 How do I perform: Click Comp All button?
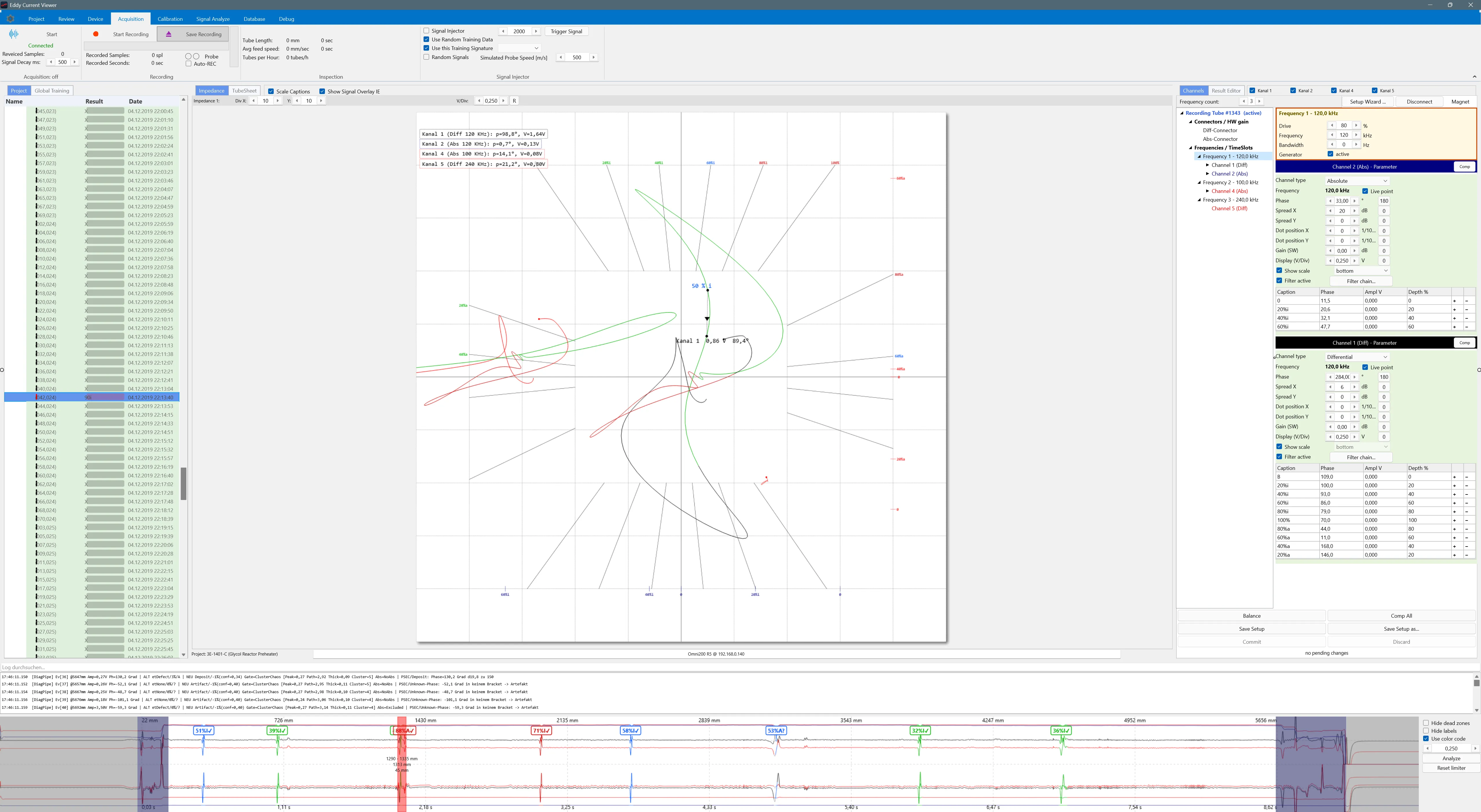pyautogui.click(x=1401, y=615)
